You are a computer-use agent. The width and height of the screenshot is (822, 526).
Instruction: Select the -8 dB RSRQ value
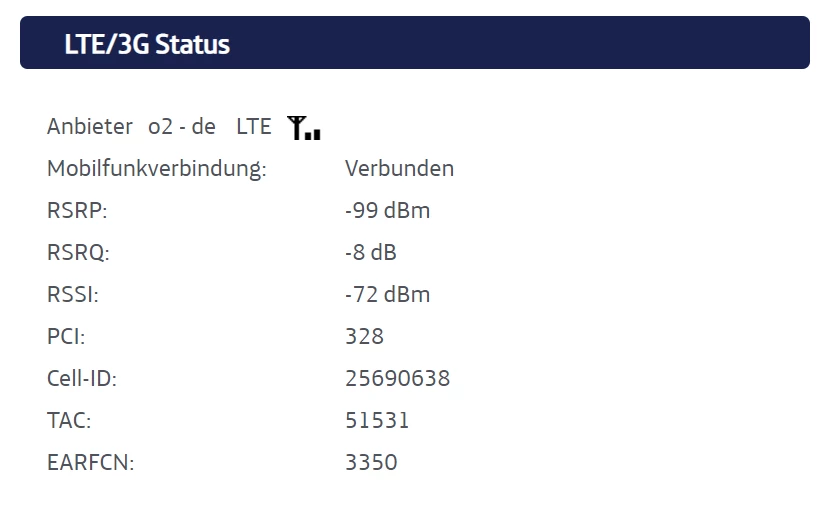[x=370, y=253]
